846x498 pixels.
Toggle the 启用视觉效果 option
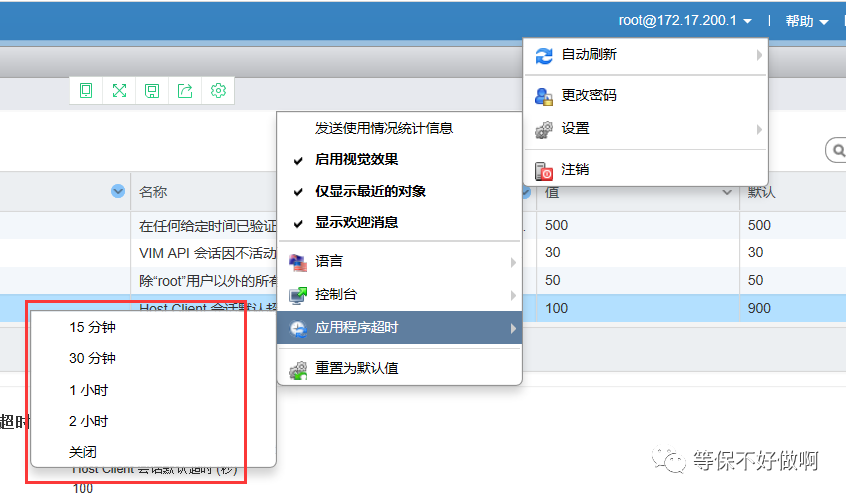(357, 159)
